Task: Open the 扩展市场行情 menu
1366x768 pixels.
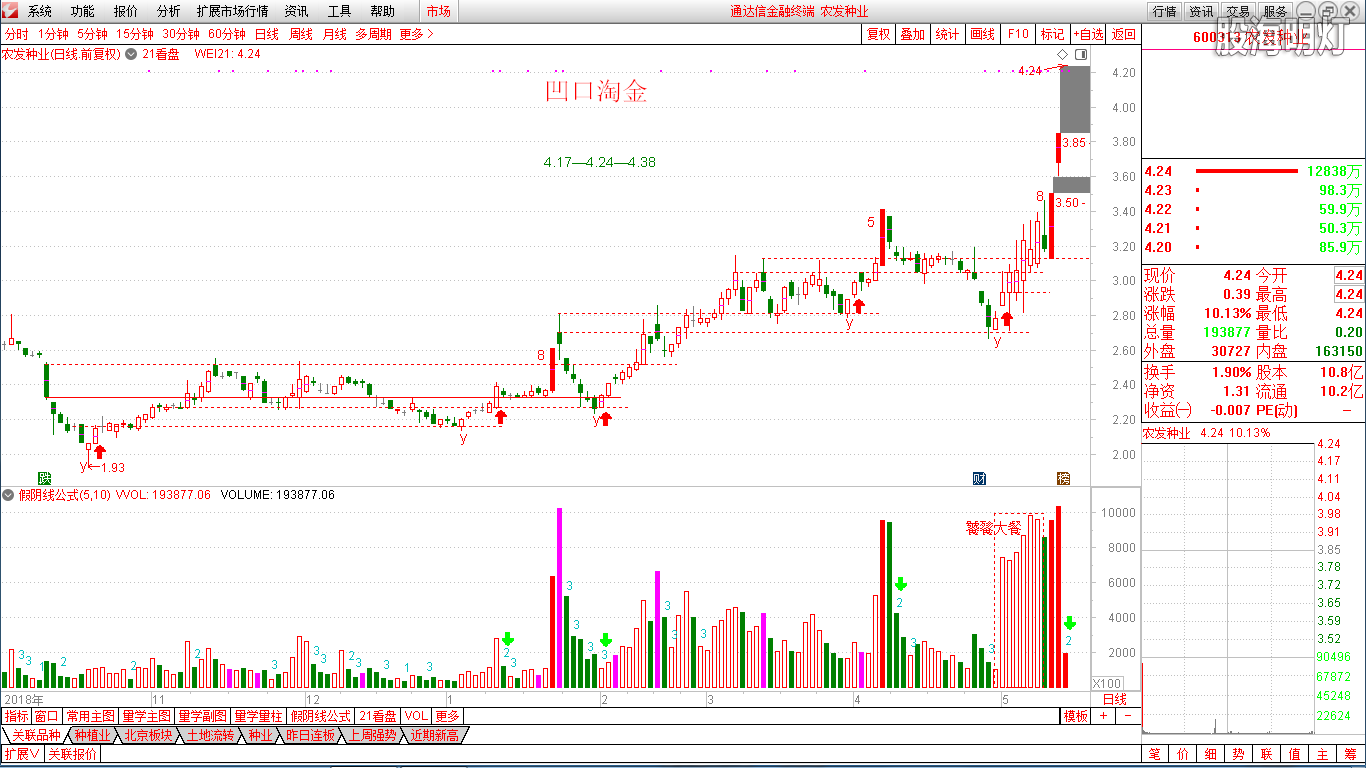Action: pyautogui.click(x=233, y=11)
